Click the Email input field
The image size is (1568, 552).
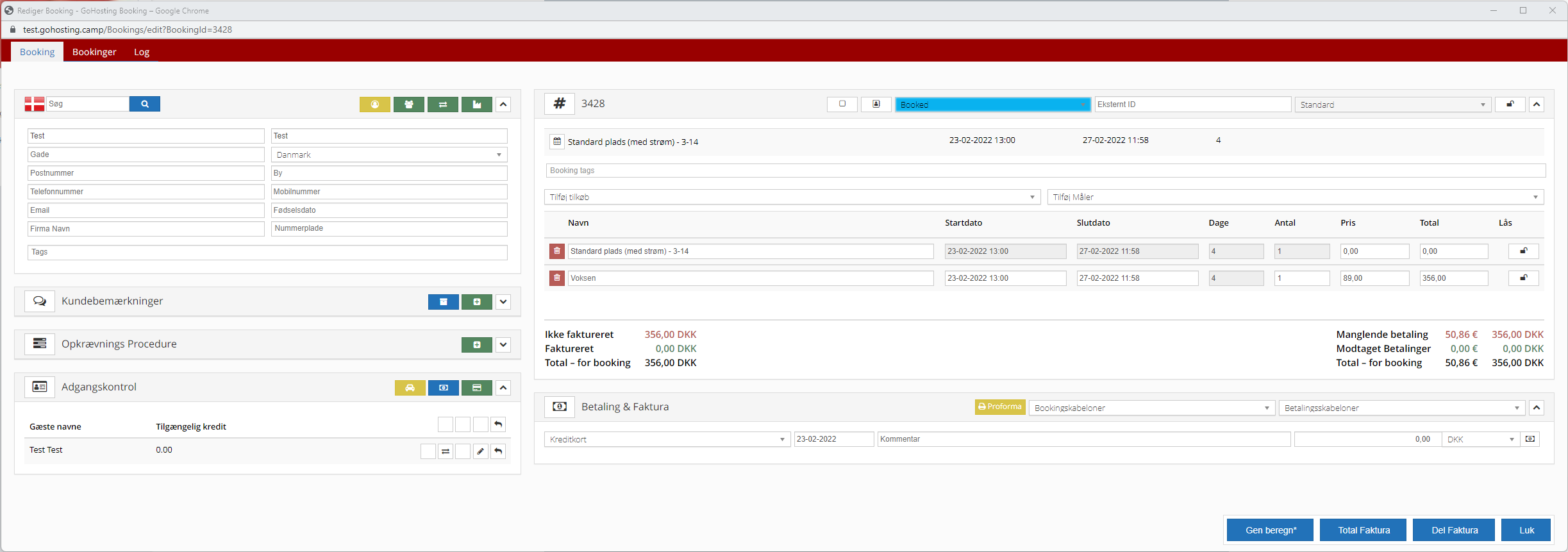click(146, 210)
